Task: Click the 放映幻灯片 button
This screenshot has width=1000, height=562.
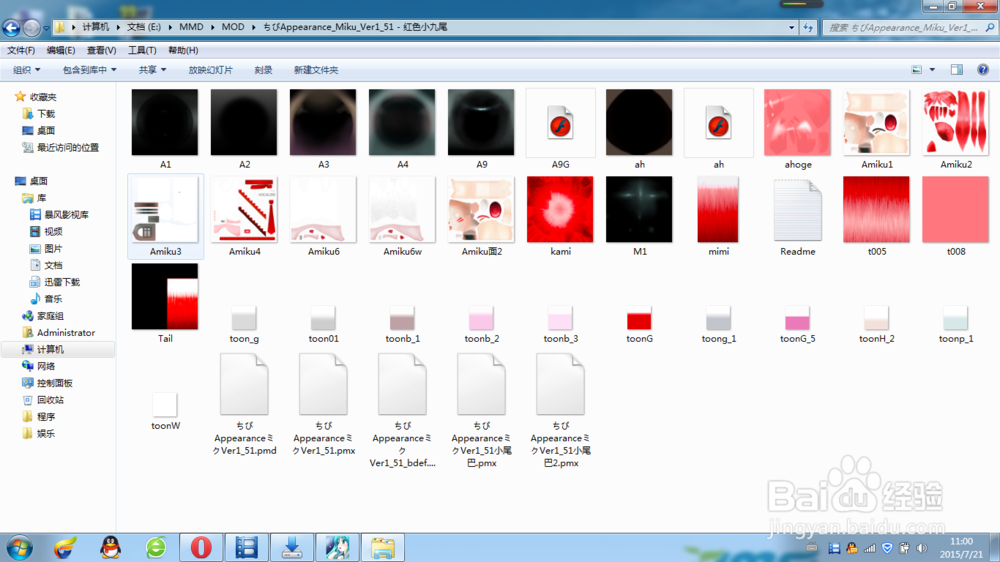Action: tap(210, 70)
